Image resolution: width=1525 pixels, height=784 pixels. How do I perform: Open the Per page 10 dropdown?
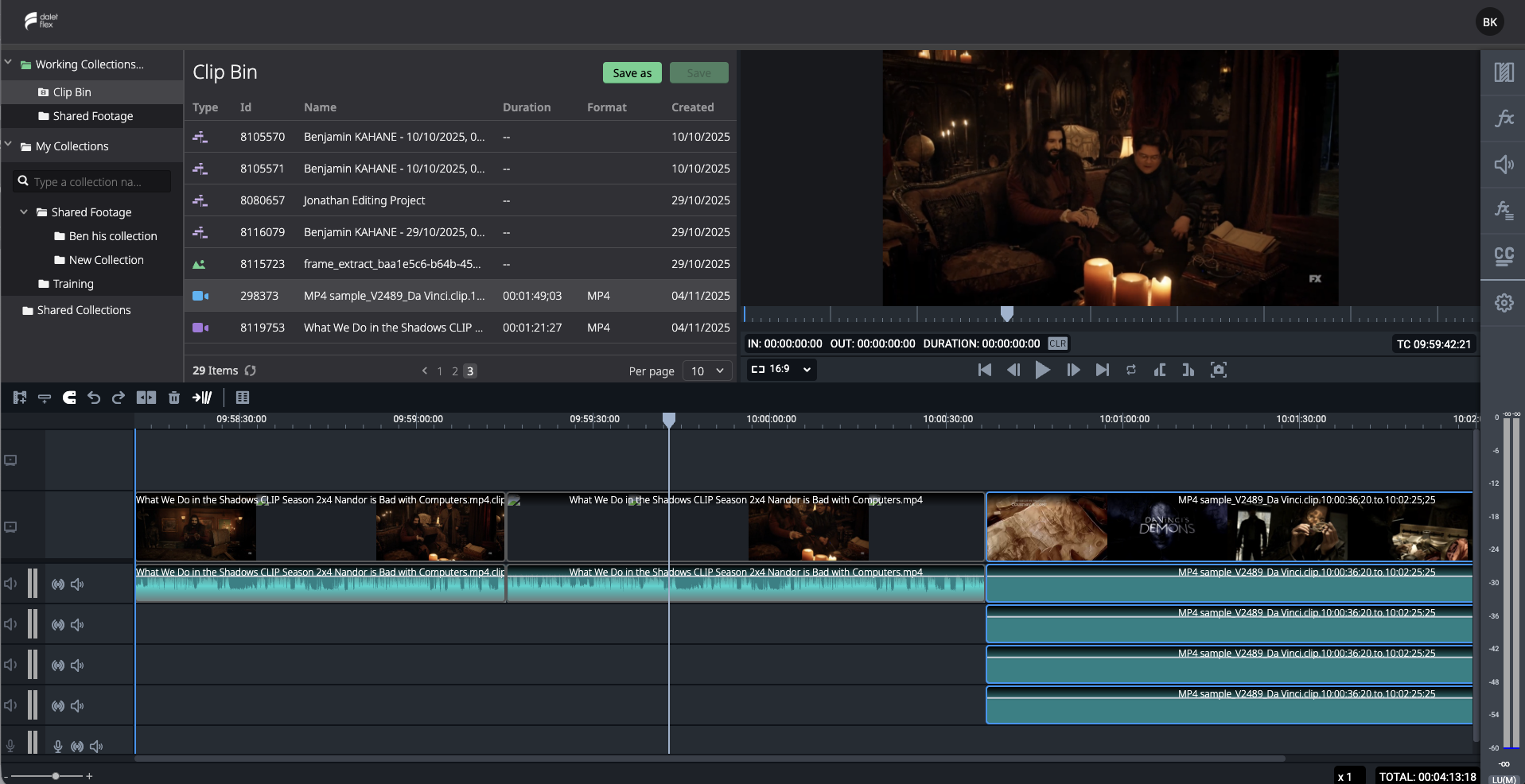(x=707, y=371)
